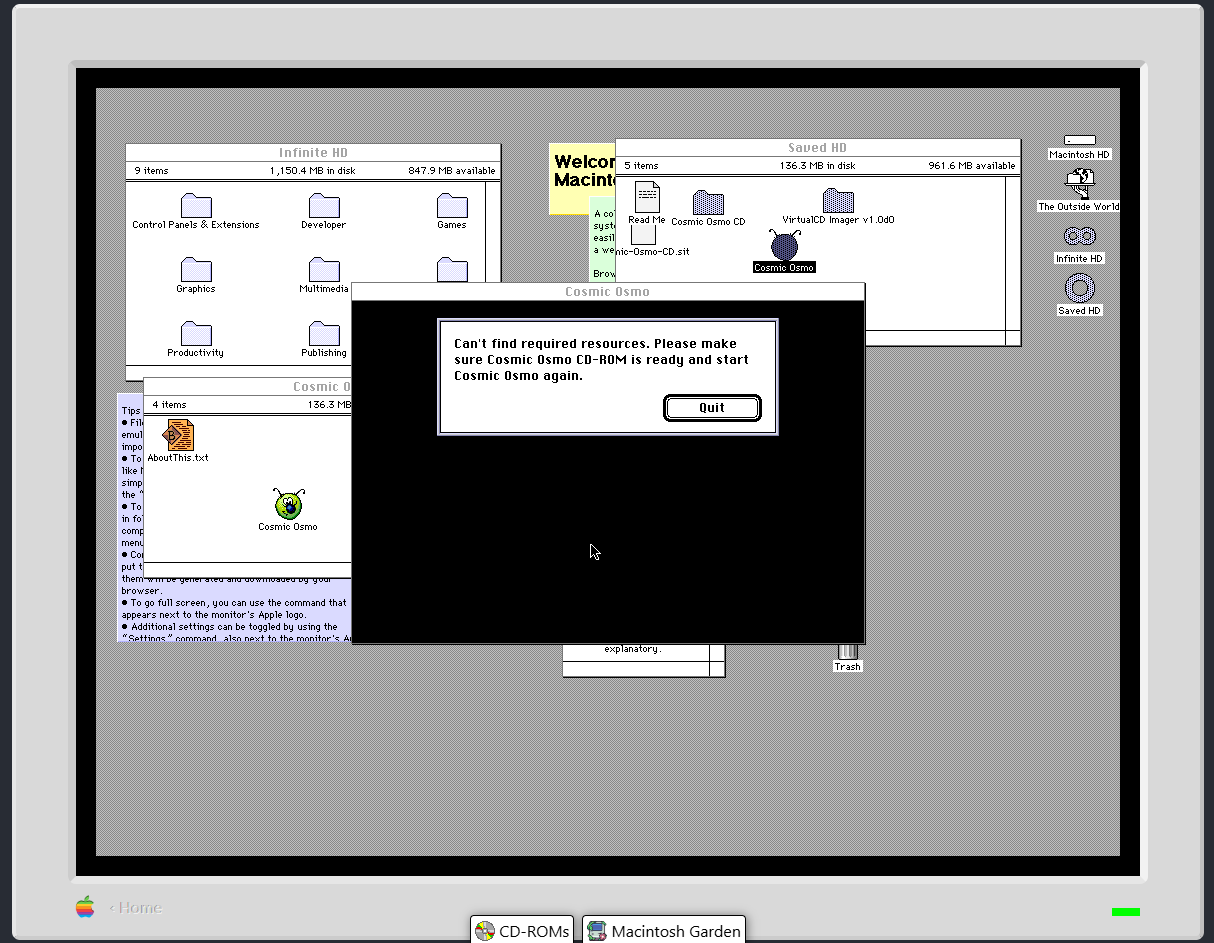The image size is (1214, 943).
Task: Click the Saved HD vertical scrollbar
Action: point(1013,253)
